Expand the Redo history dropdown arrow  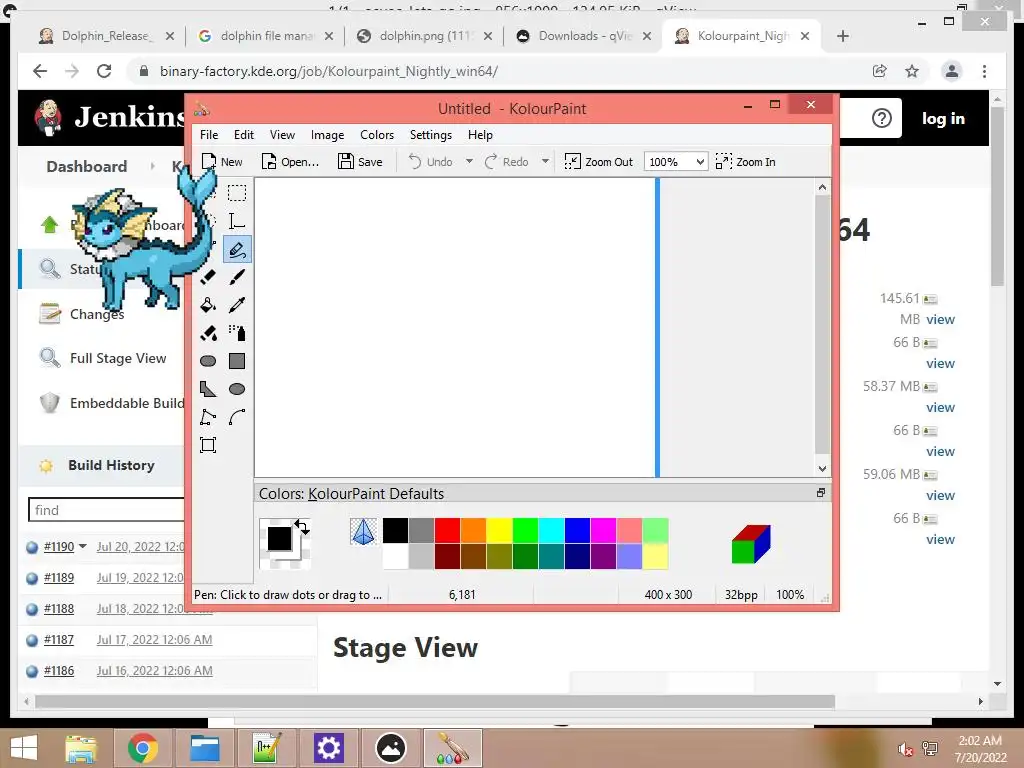[545, 161]
